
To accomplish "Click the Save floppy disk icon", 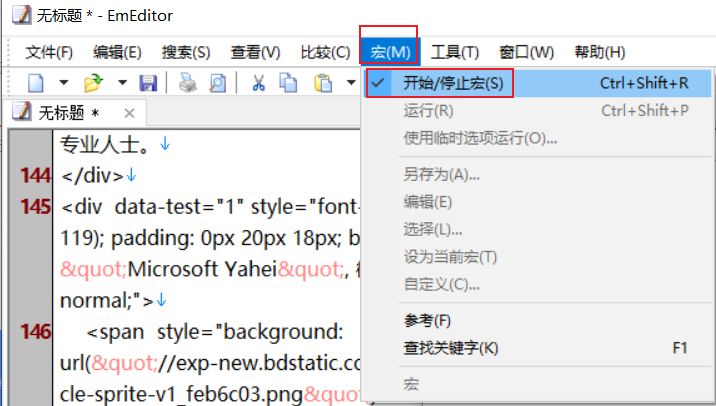I will (x=148, y=83).
